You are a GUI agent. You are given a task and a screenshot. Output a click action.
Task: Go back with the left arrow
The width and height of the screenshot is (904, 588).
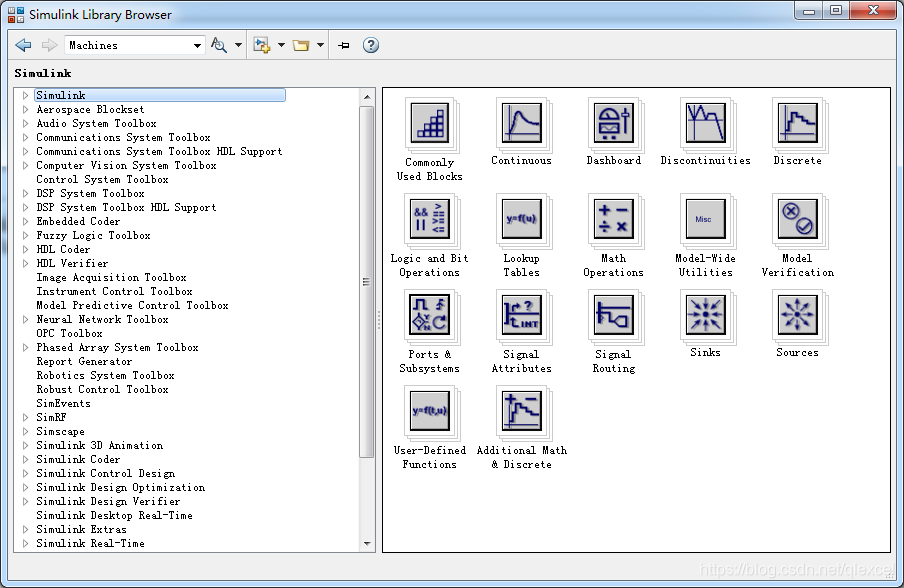coord(23,45)
